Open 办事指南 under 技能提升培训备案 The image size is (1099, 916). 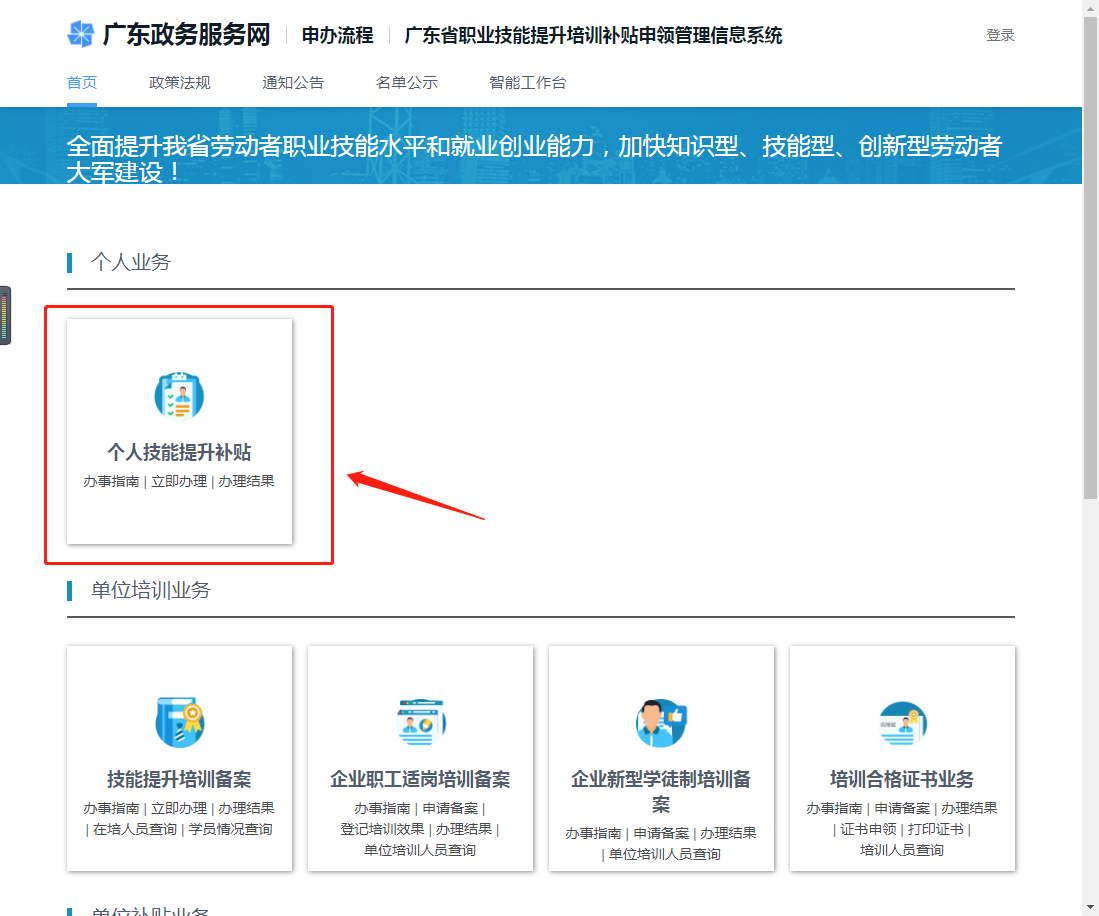click(111, 808)
